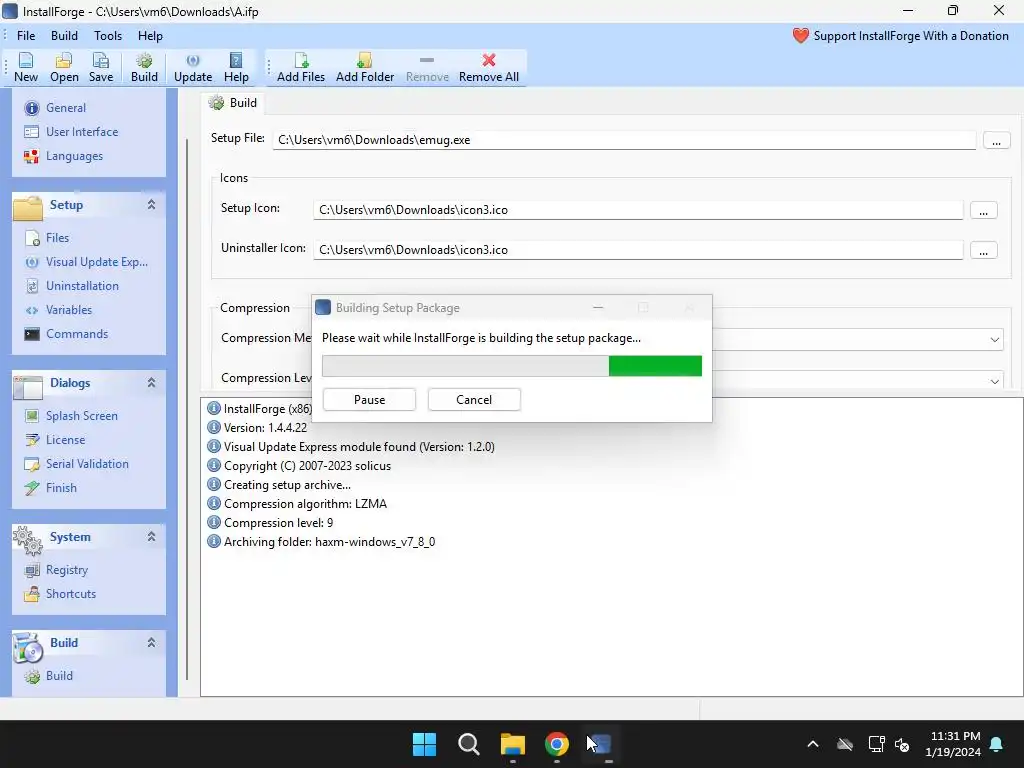
Task: Open the Help menu
Action: point(150,36)
